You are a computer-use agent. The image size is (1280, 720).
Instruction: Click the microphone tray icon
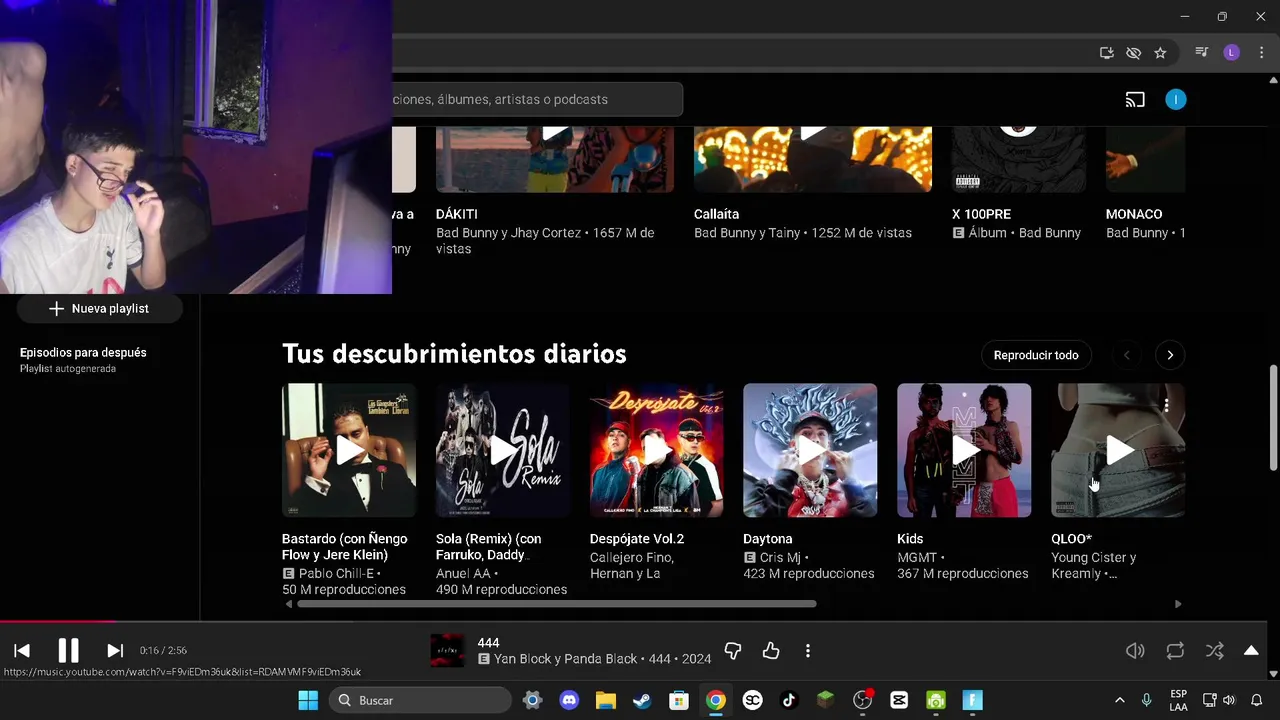[x=1147, y=700]
